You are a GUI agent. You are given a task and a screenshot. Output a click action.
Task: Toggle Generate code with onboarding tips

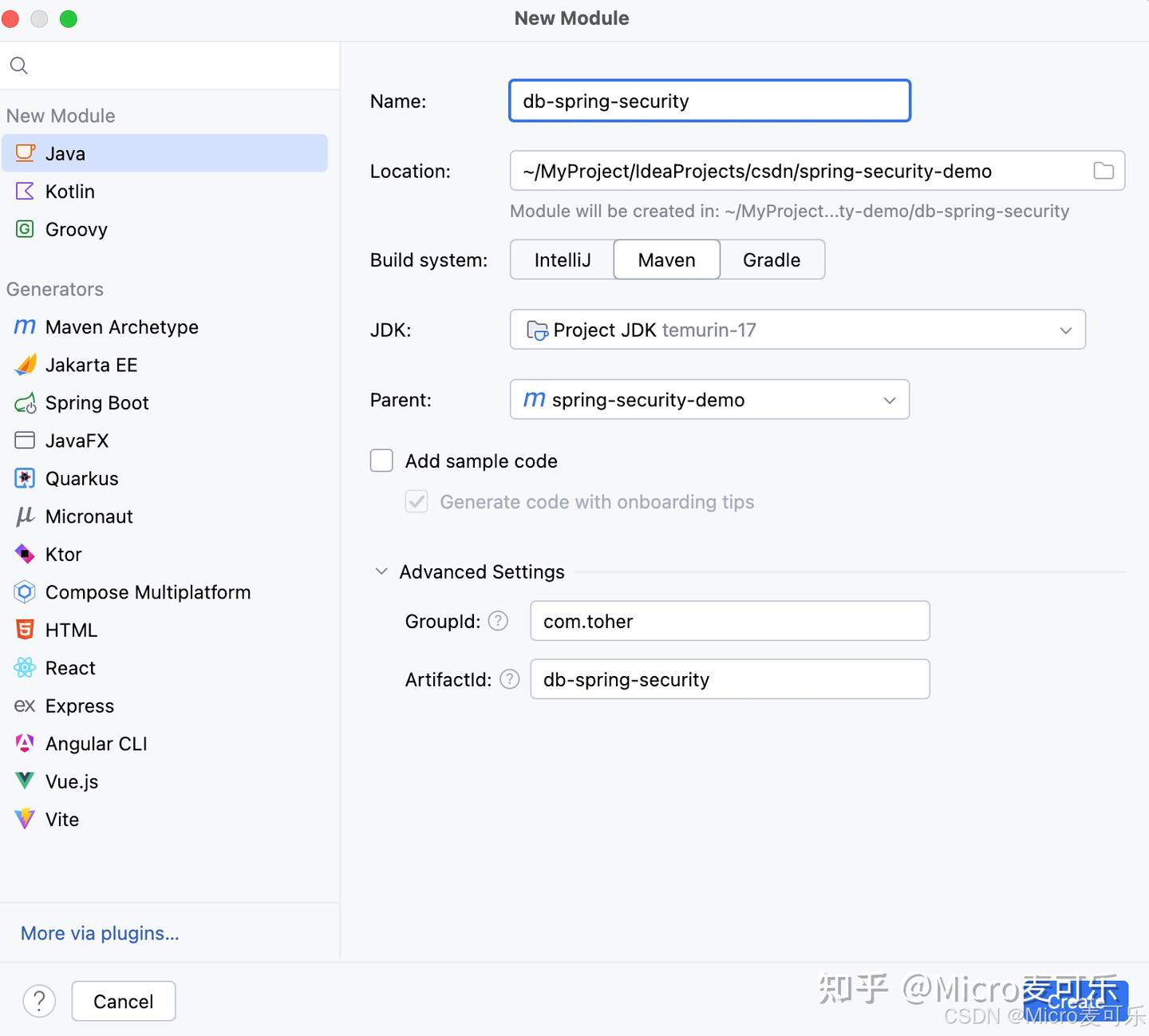(417, 501)
